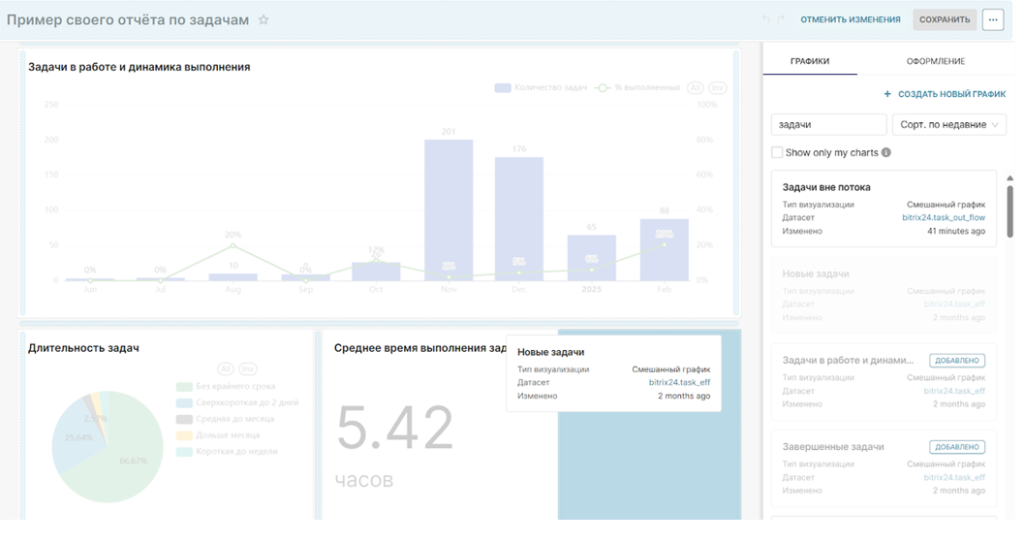The height and width of the screenshot is (543, 1024).
Task: Click plus icon to create new chart
Action: pos(887,94)
